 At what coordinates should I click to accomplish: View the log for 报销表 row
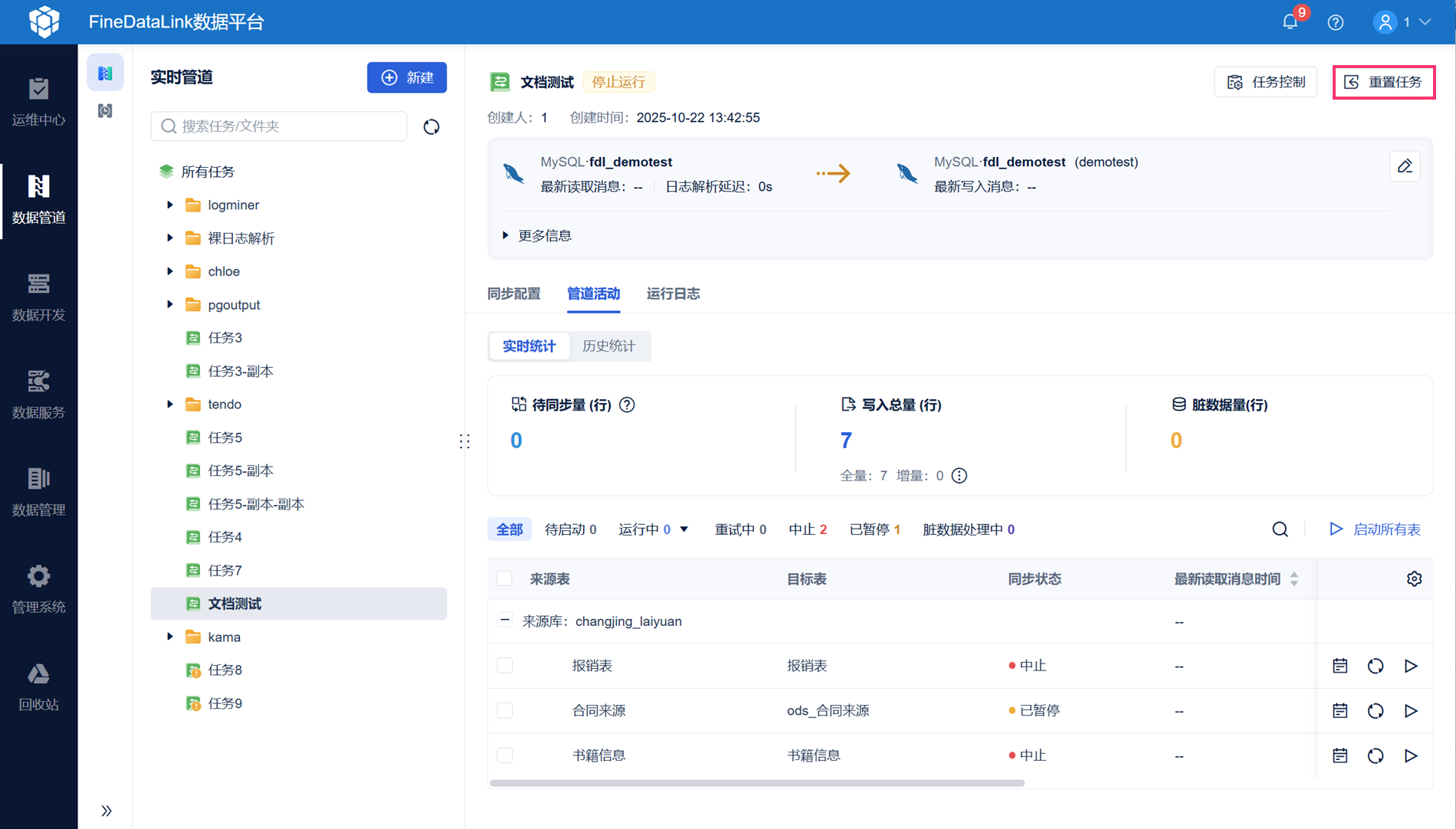(x=1340, y=666)
